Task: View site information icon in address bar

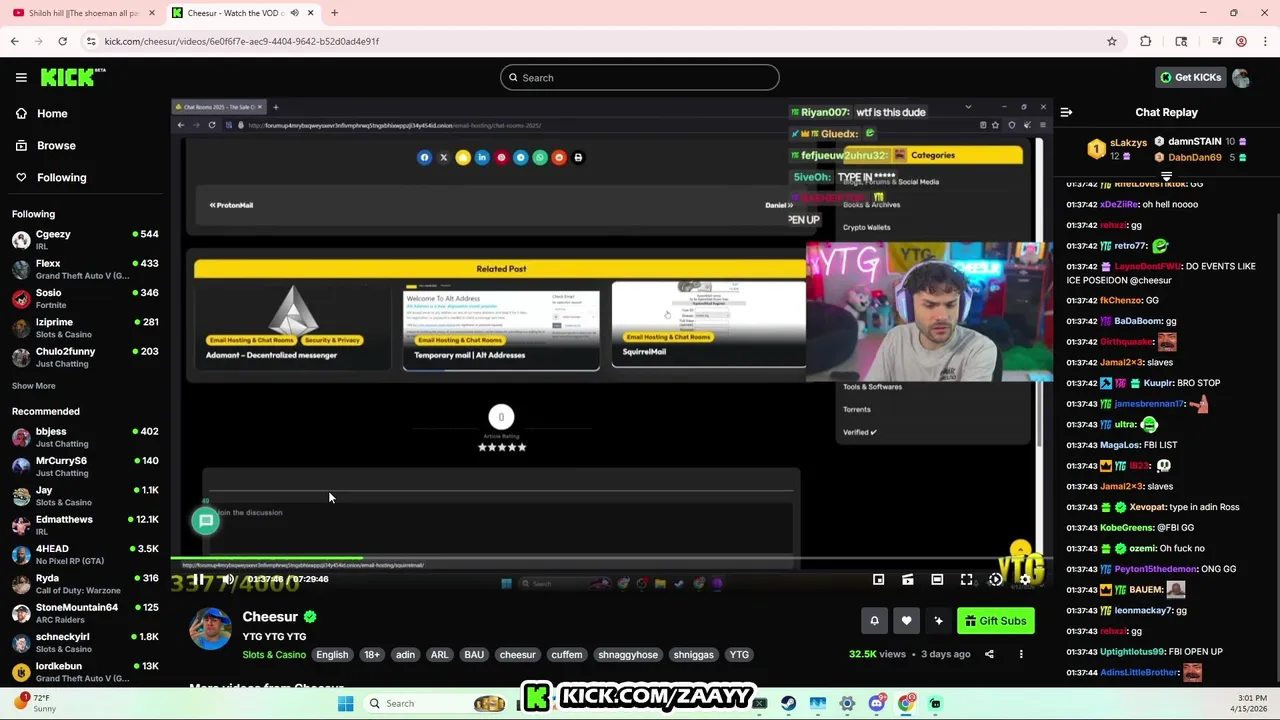Action: [x=91, y=41]
